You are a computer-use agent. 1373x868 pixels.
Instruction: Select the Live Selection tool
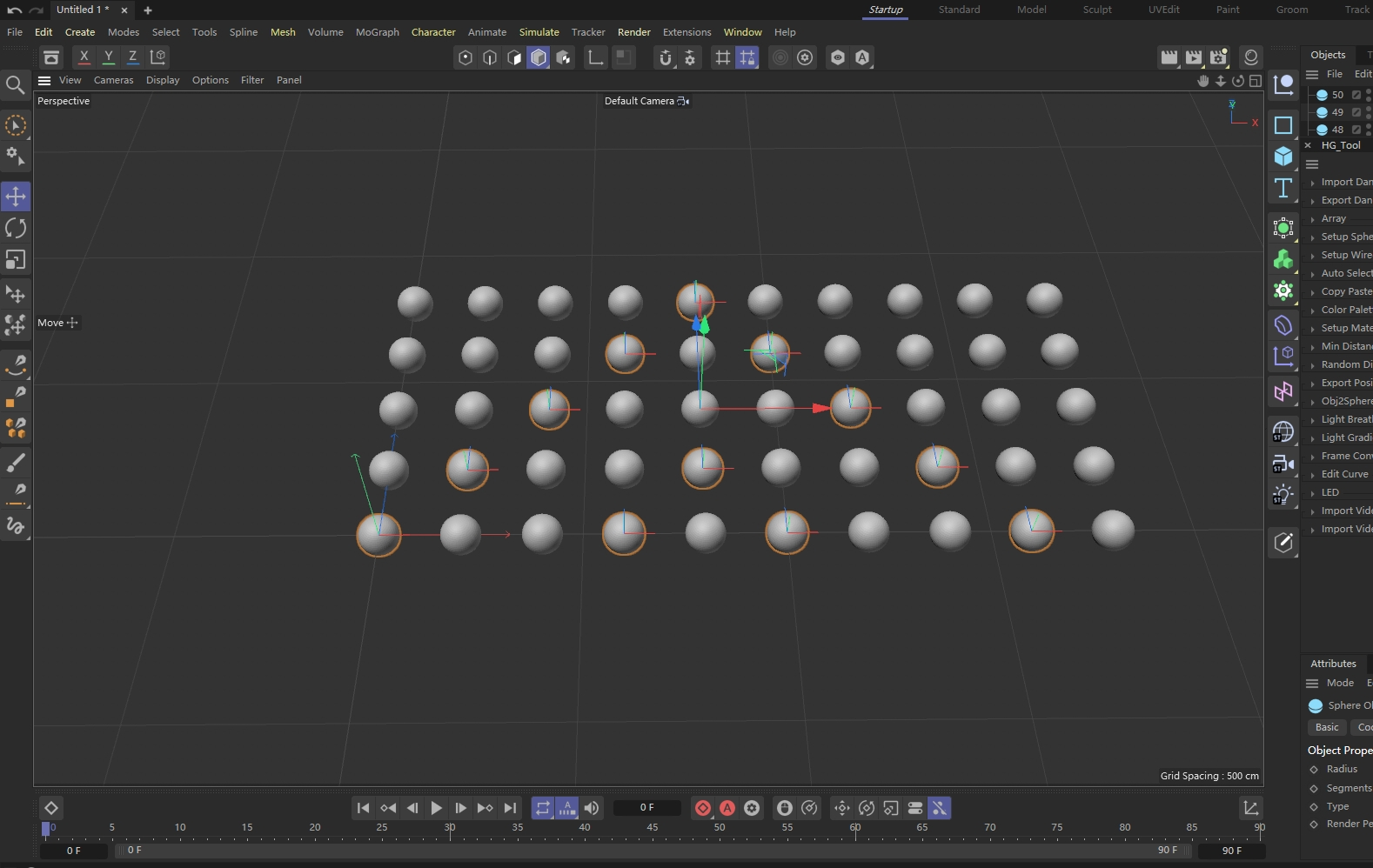click(16, 126)
